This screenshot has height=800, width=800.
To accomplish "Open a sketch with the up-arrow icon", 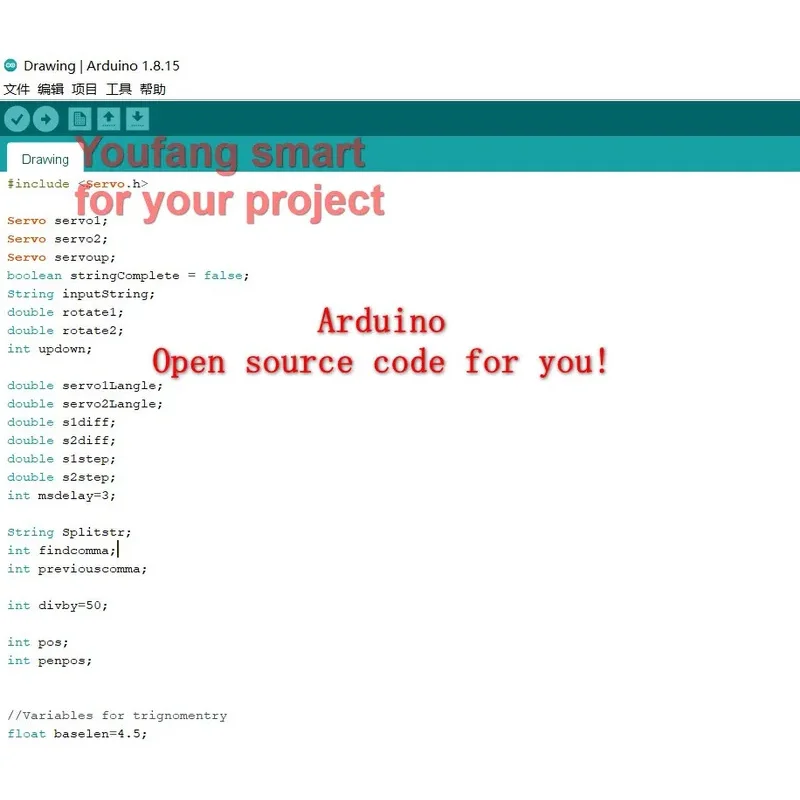I will coord(109,119).
